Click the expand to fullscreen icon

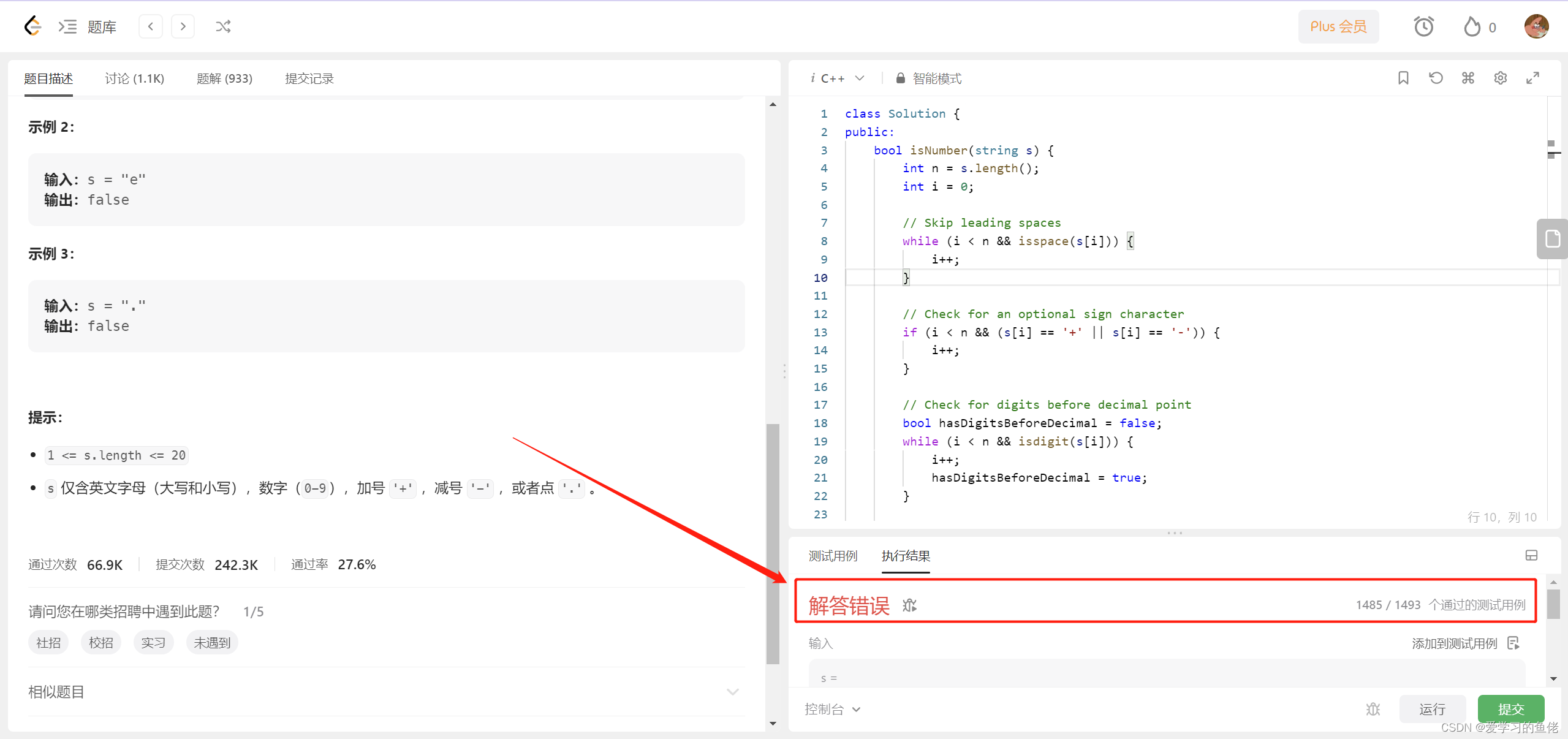pyautogui.click(x=1535, y=78)
